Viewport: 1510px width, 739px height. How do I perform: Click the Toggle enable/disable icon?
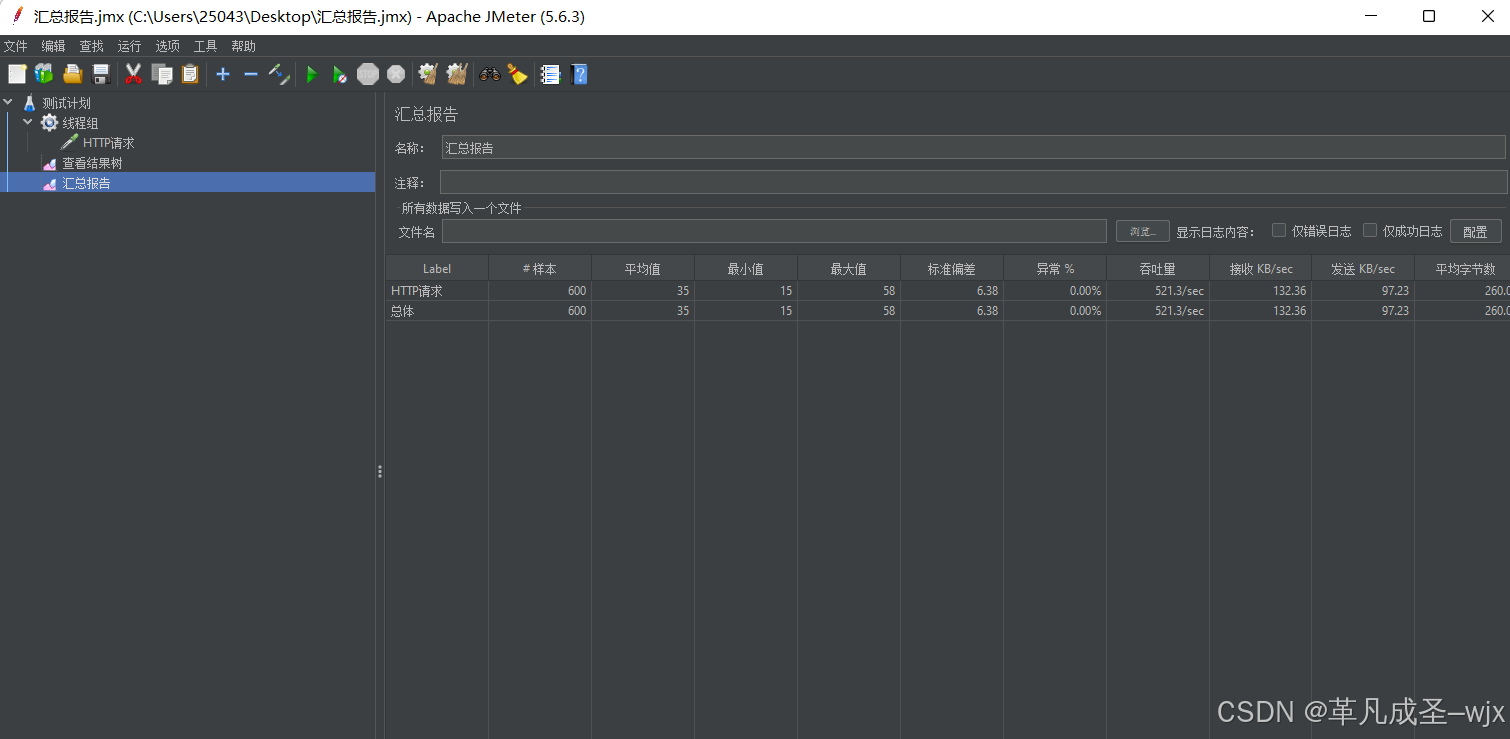[279, 74]
